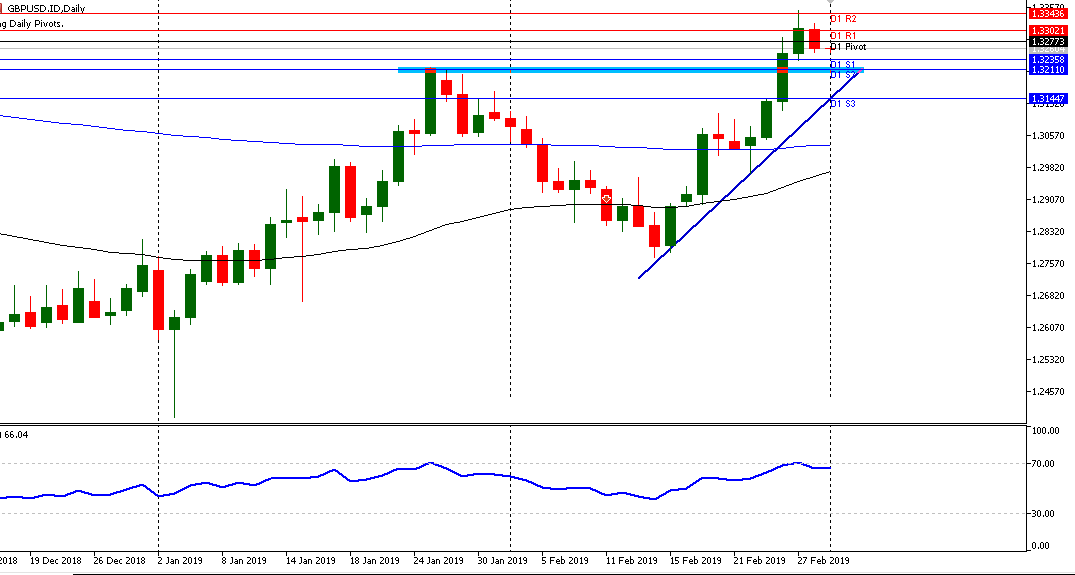Click the 2 Jan 2019 date label
The width and height of the screenshot is (1075, 575).
coord(181,561)
